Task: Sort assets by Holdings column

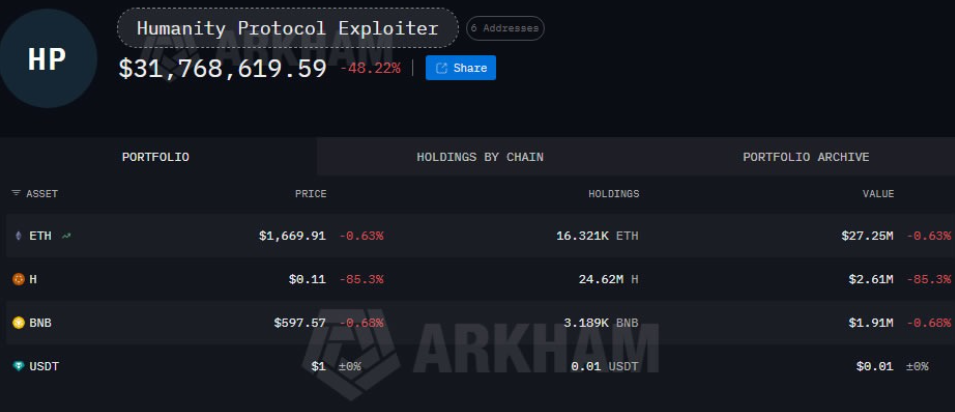Action: 613,194
